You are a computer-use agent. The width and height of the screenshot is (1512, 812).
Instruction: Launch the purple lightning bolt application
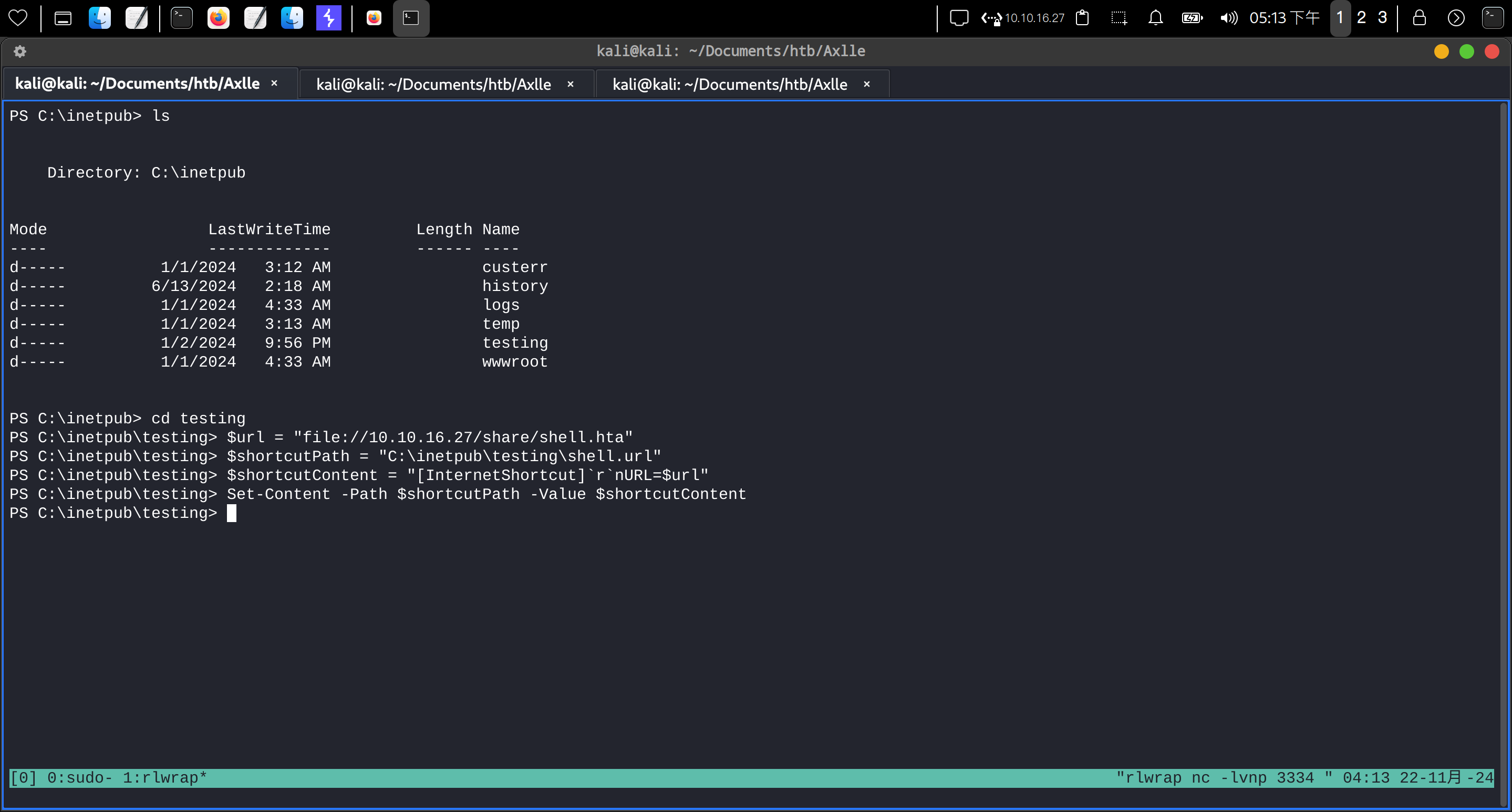(329, 18)
